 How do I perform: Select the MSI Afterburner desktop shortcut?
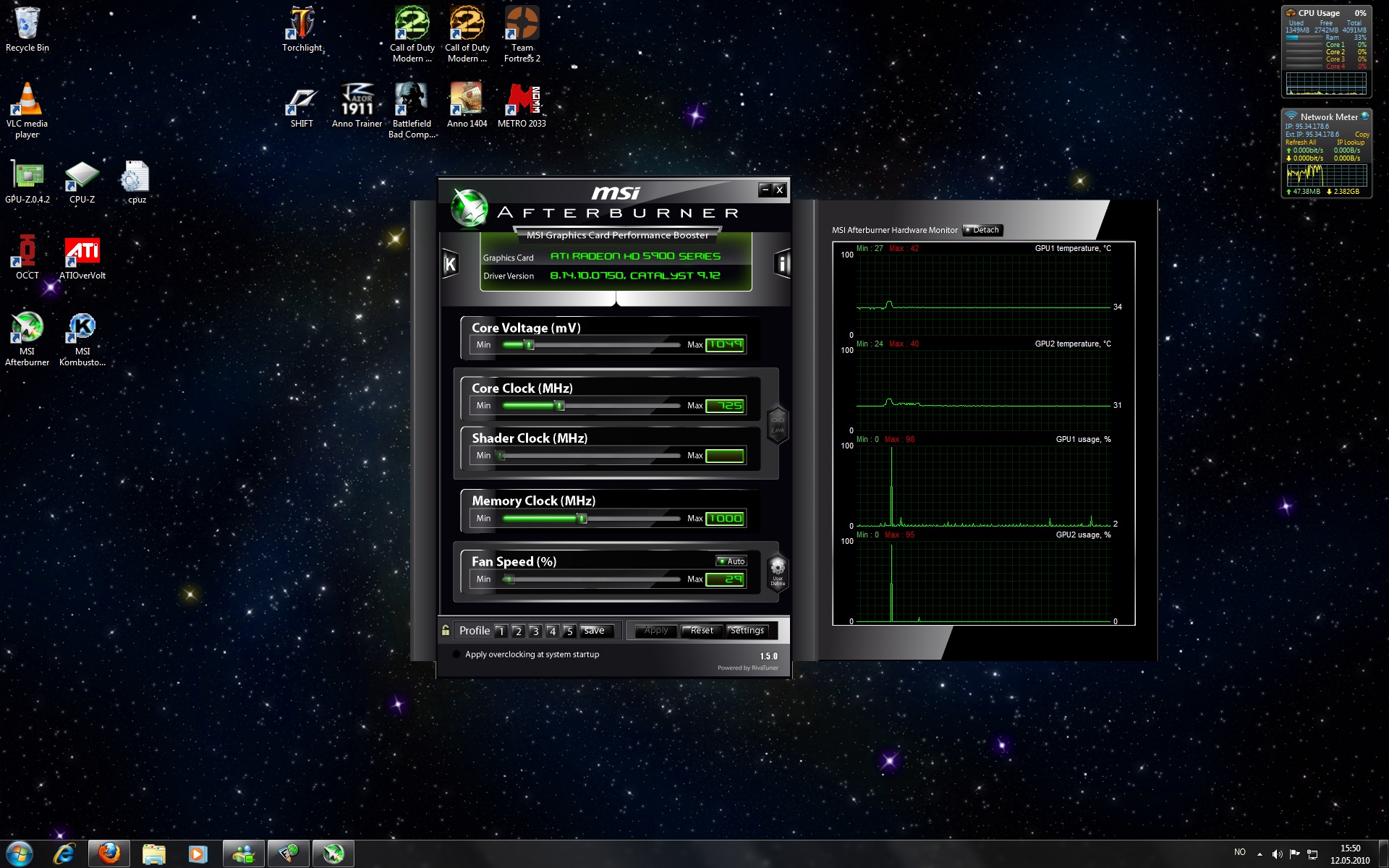coord(27,339)
